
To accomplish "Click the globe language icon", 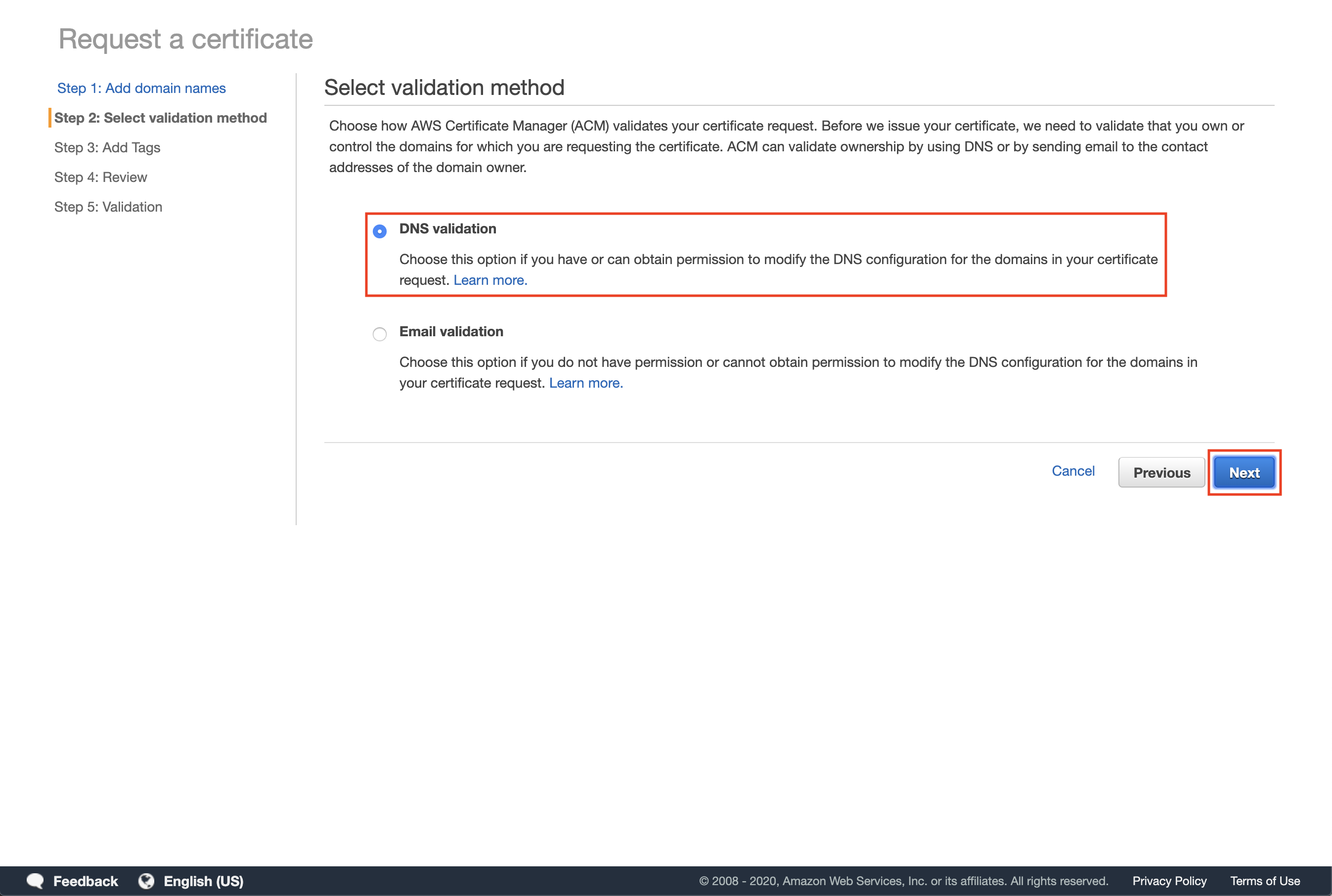I will click(146, 881).
